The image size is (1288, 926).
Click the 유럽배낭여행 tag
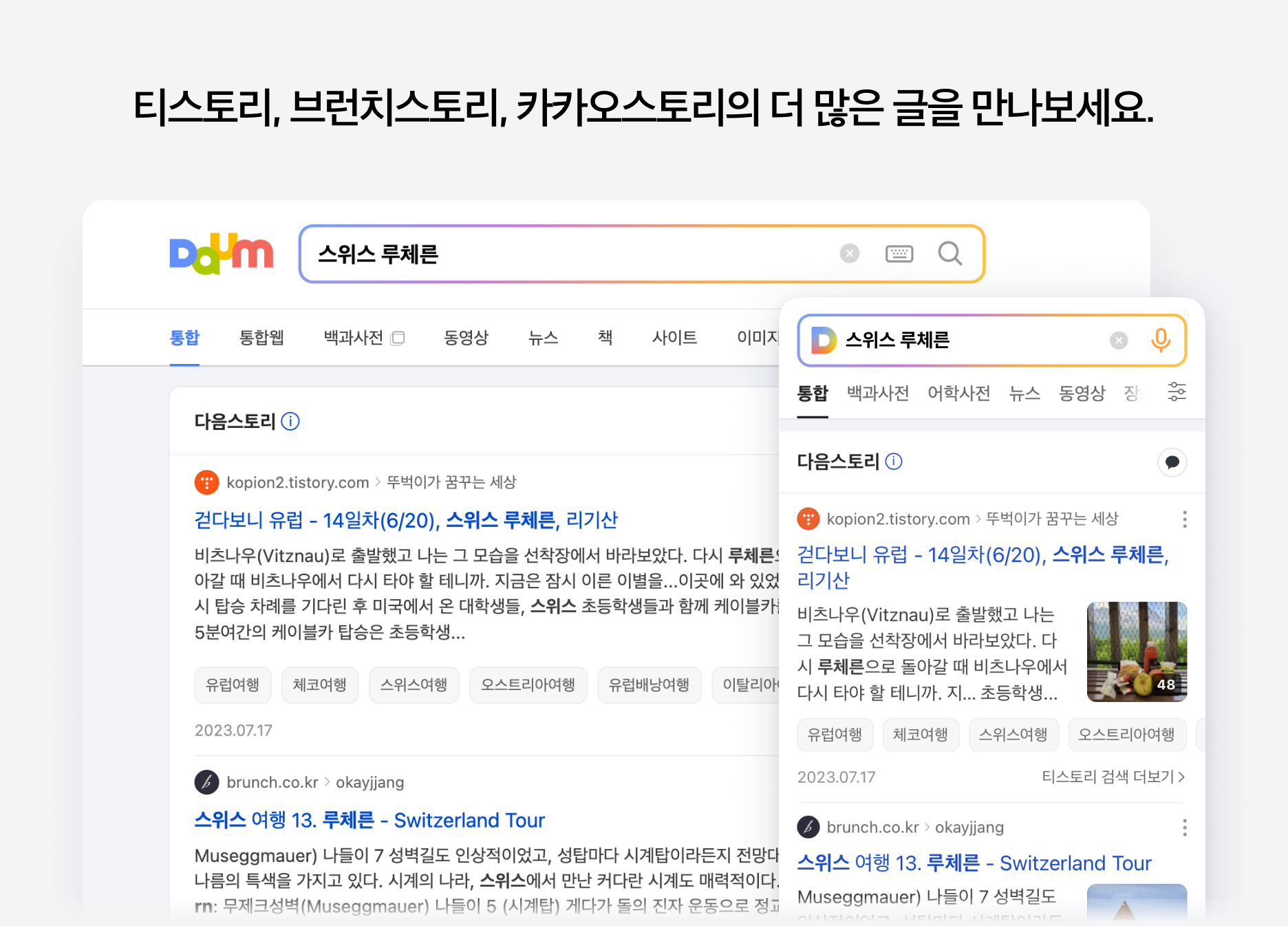point(650,685)
